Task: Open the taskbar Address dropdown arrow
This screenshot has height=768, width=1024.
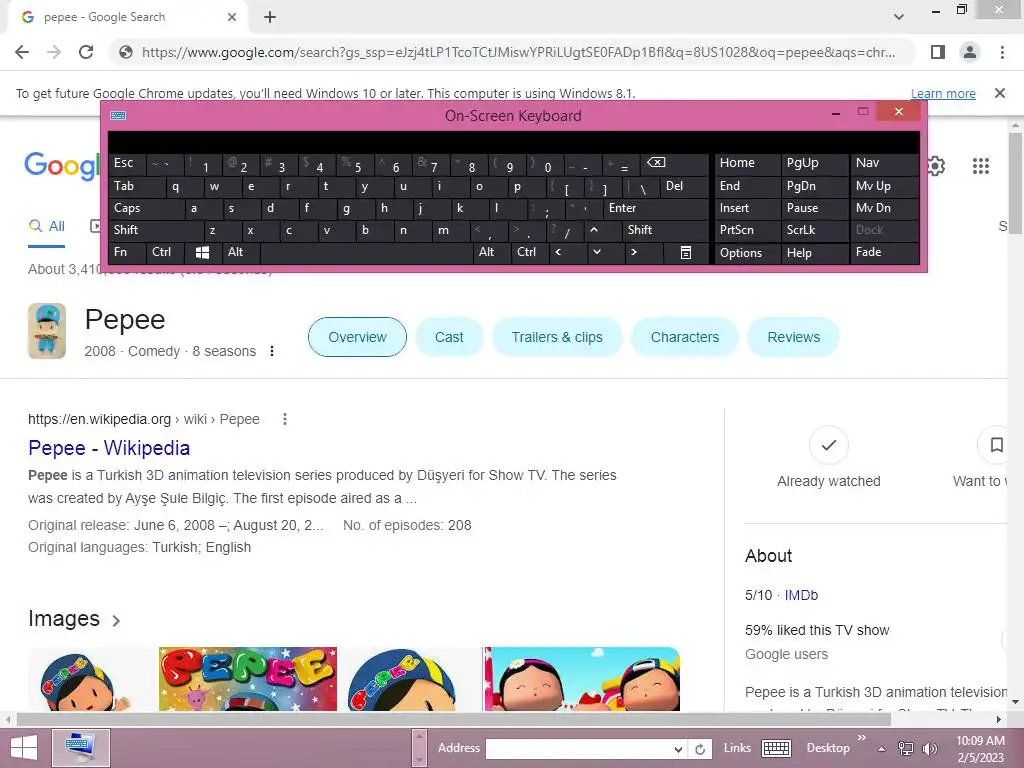Action: [679, 749]
